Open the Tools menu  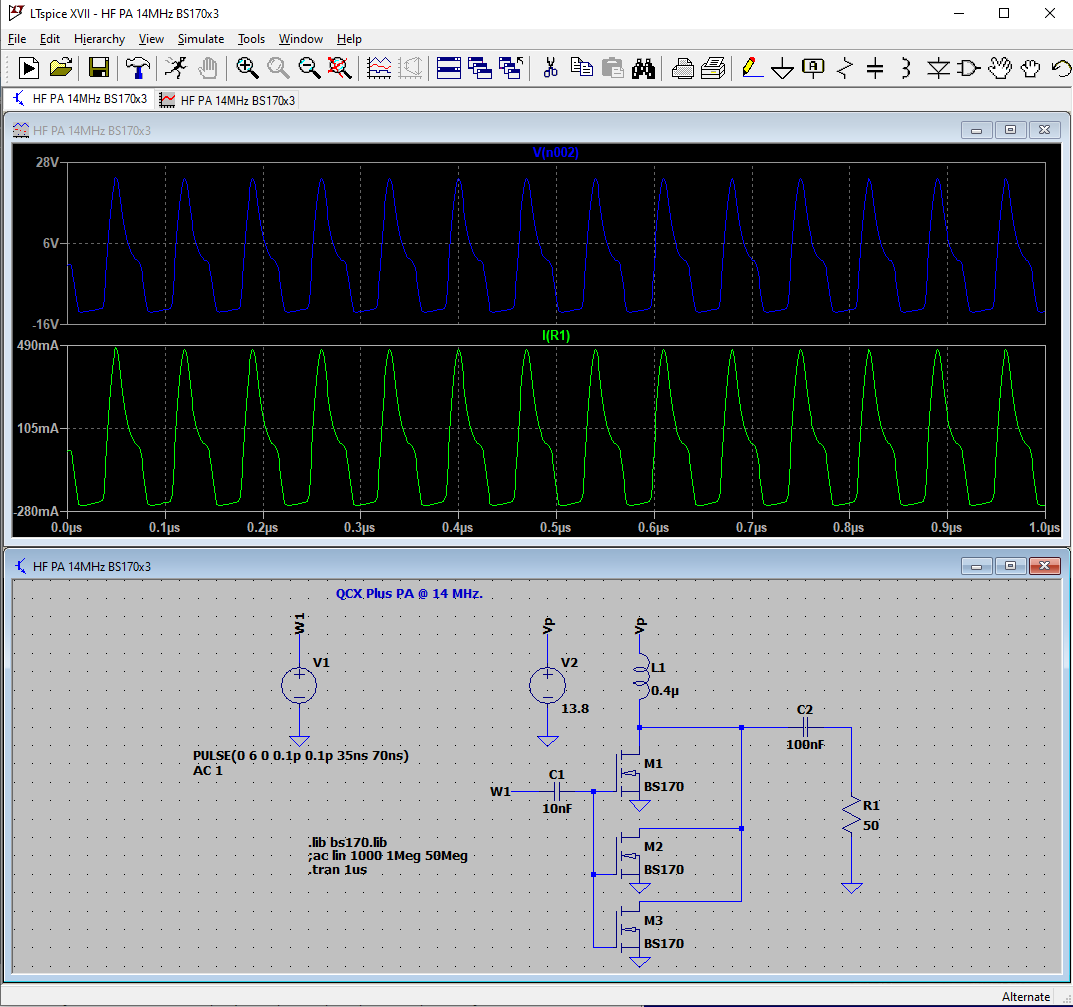(x=251, y=39)
